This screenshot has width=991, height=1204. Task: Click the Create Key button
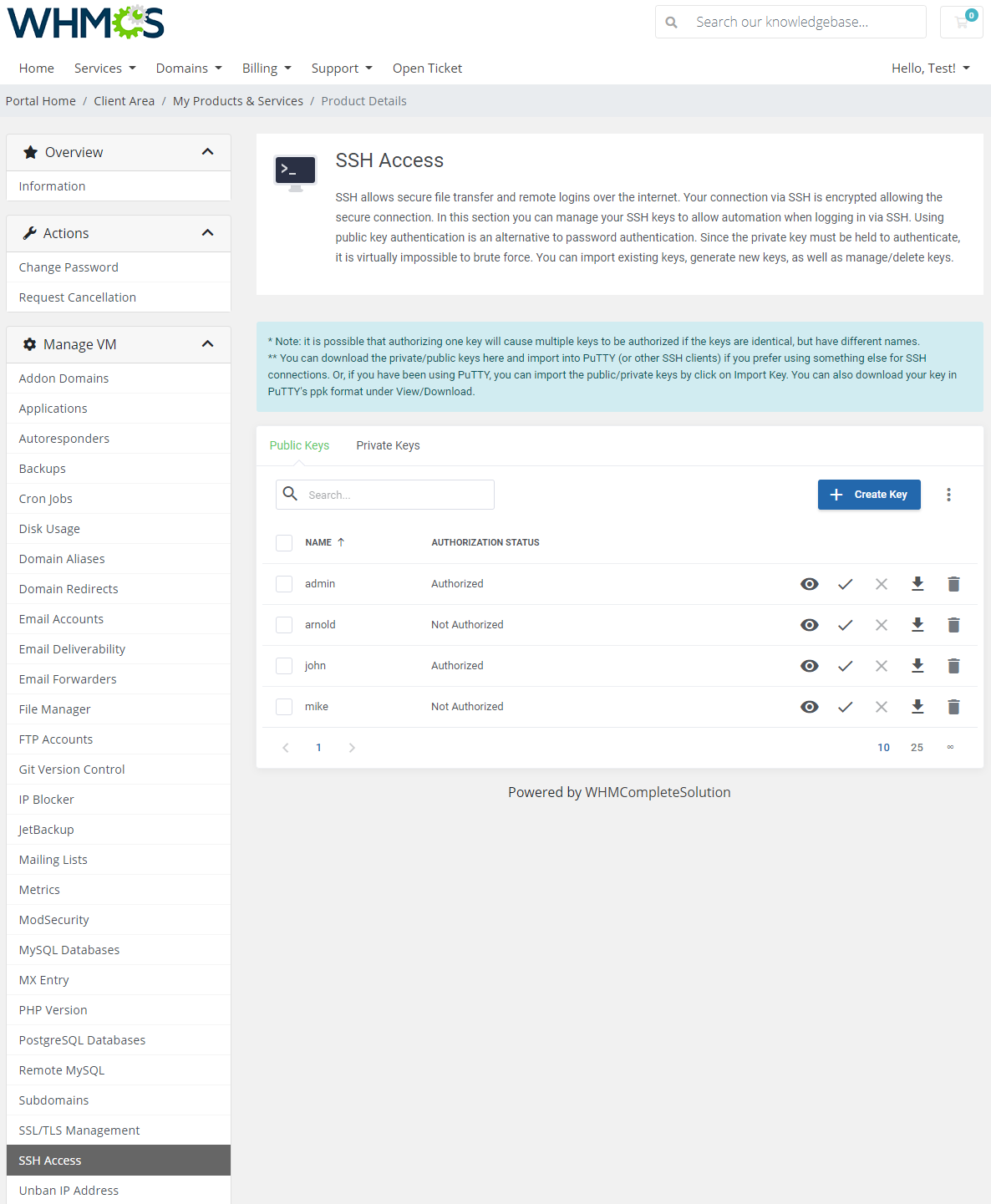point(869,495)
